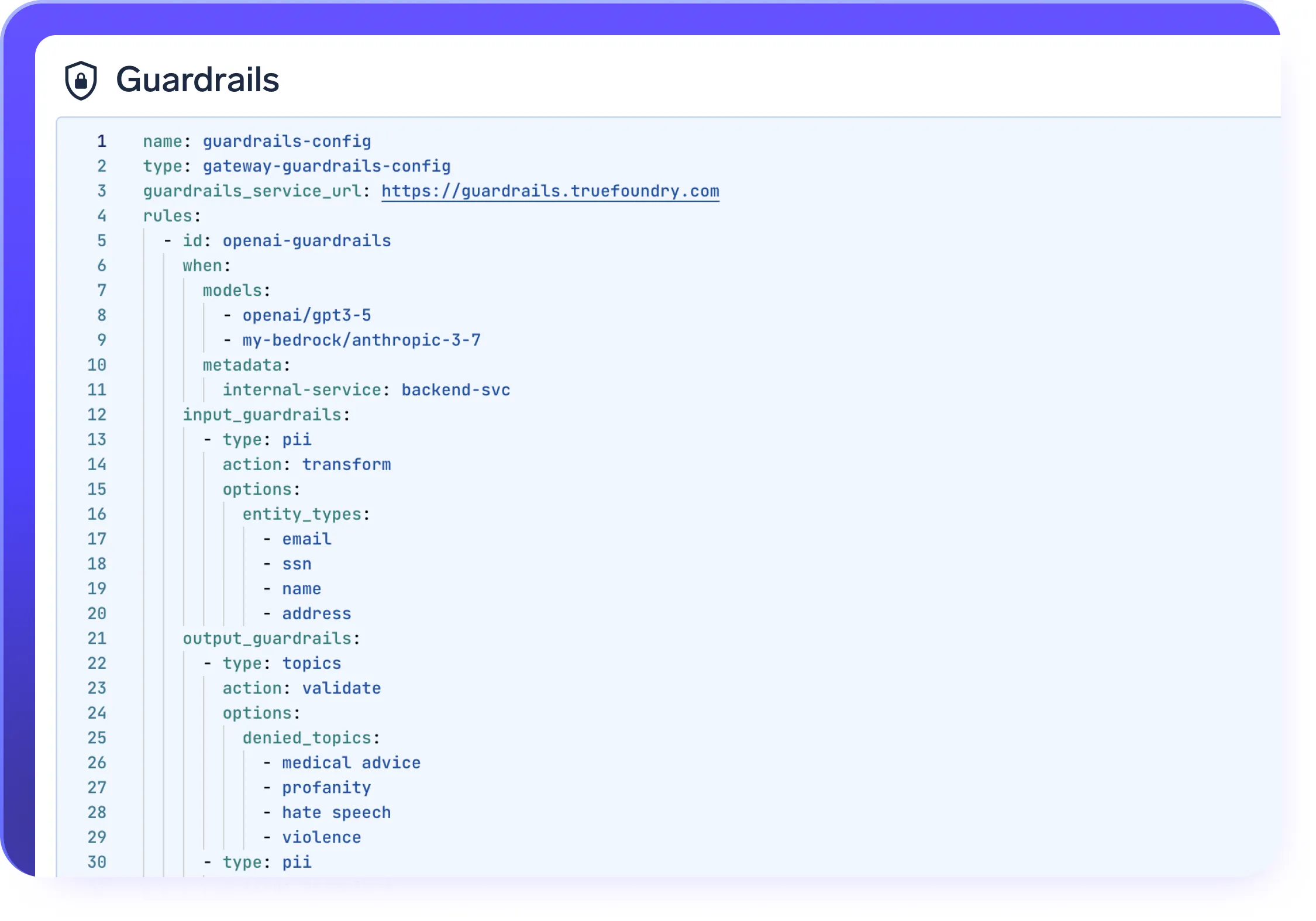Click the violence topic entry

coord(321,837)
